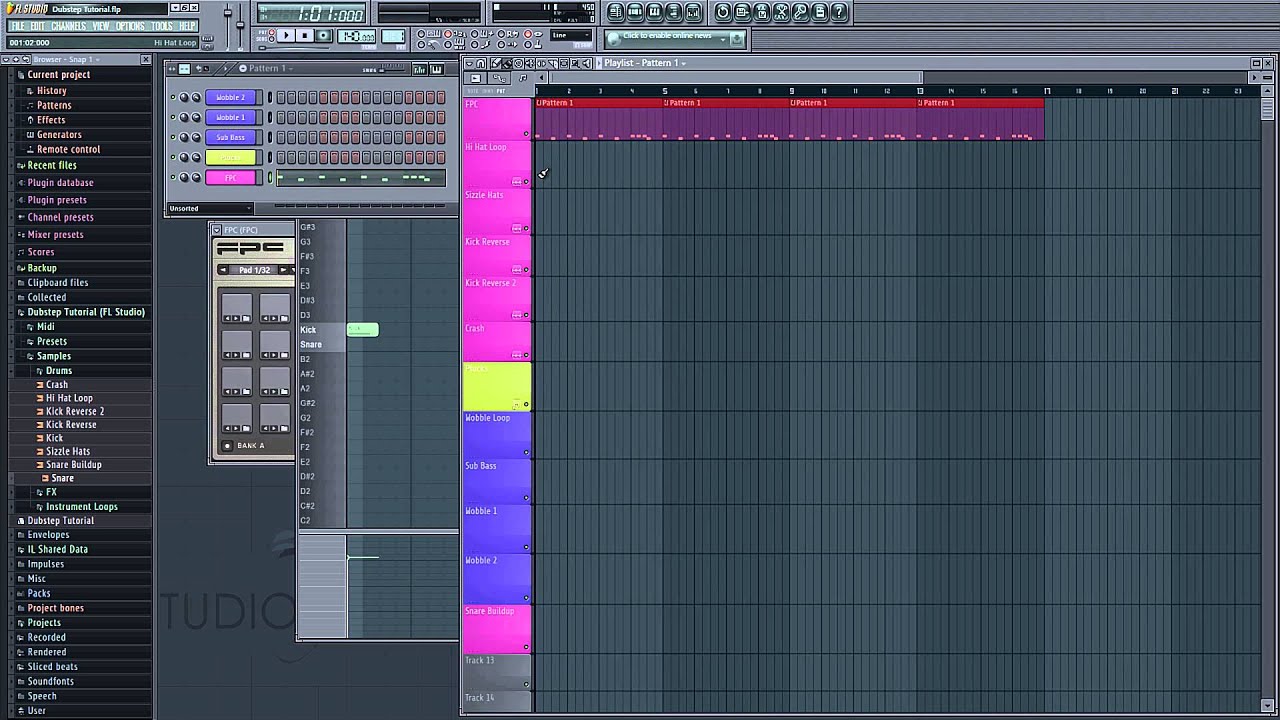This screenshot has height=720, width=1280.
Task: Toggle mute light for Sub Bass channel
Action: [x=173, y=137]
